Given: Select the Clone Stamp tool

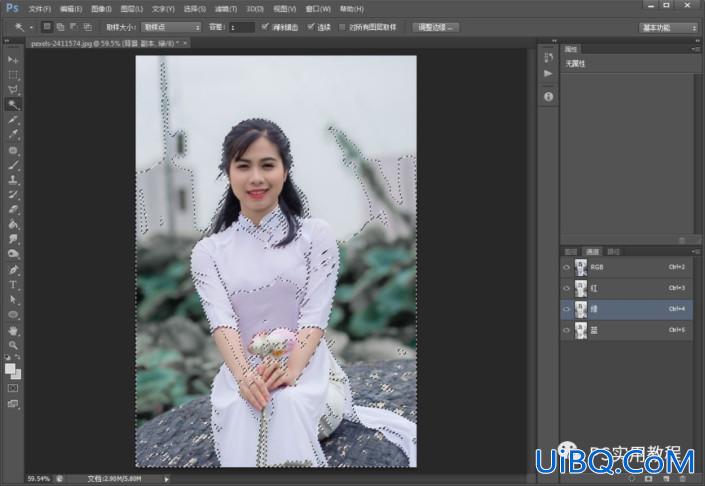Looking at the screenshot, I should (x=13, y=179).
